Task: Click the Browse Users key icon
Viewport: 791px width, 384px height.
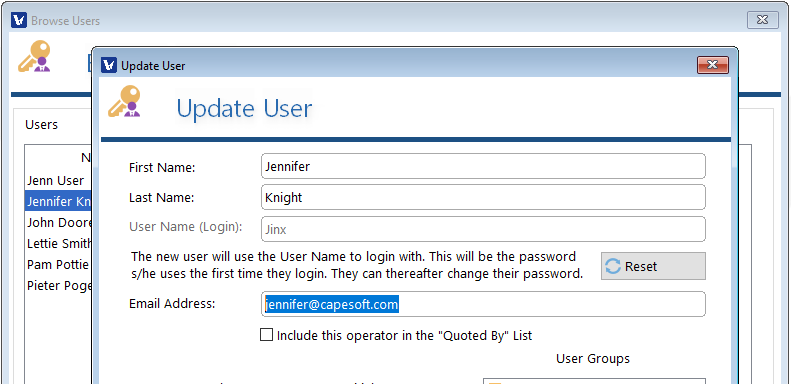Action: pos(34,57)
